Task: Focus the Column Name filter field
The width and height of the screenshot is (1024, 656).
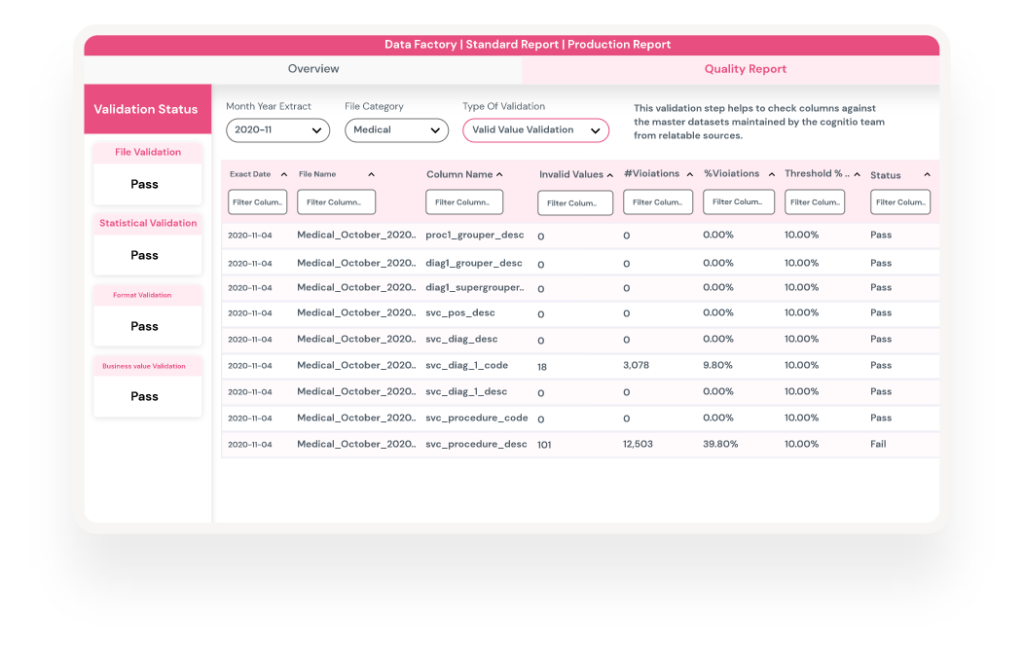Action: point(464,202)
